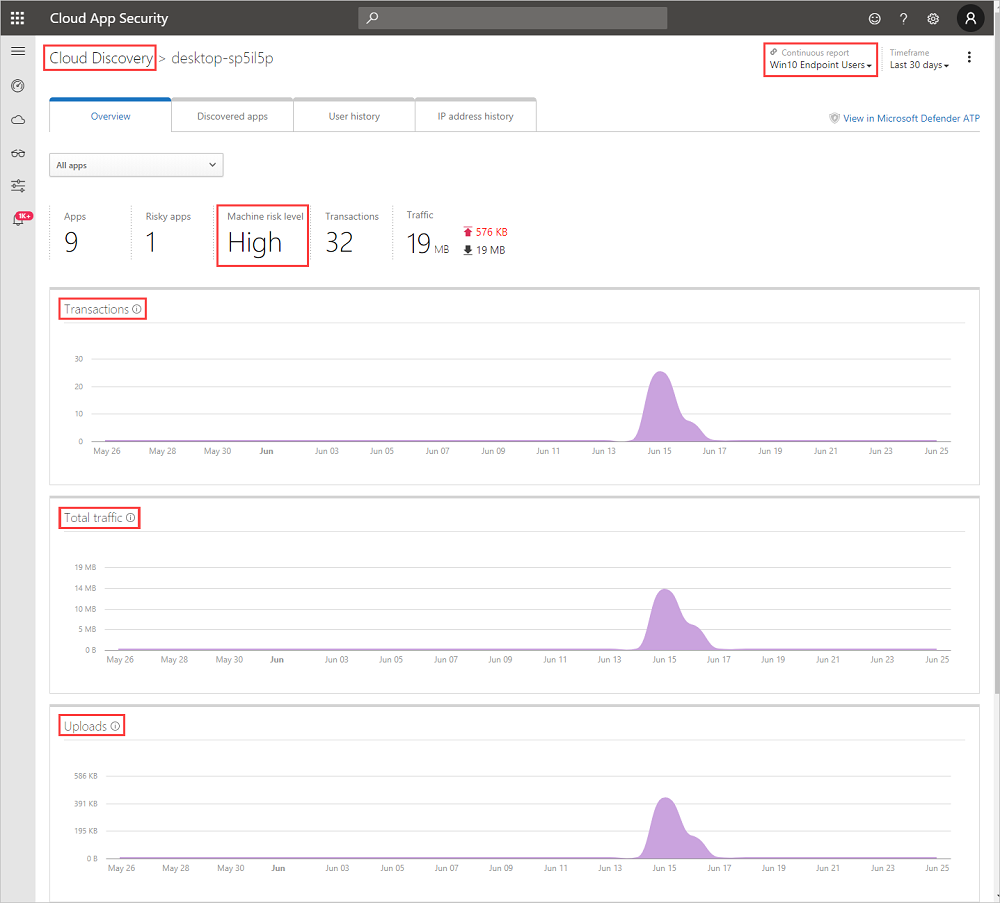Open the Discover cloud icon in sidebar
Image resolution: width=1000 pixels, height=903 pixels.
(x=18, y=120)
